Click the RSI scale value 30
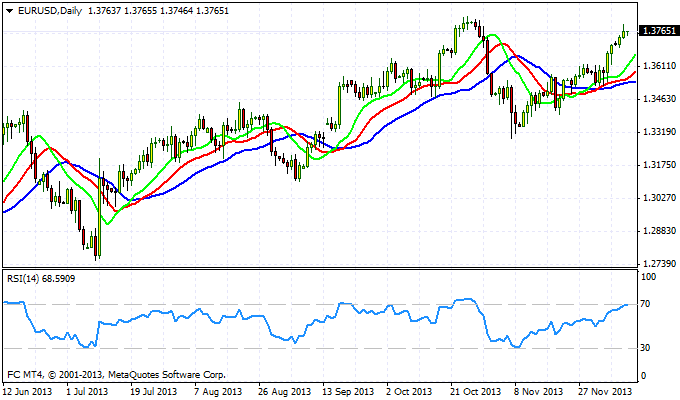Image resolution: width=680 pixels, height=400 pixels. coord(645,348)
